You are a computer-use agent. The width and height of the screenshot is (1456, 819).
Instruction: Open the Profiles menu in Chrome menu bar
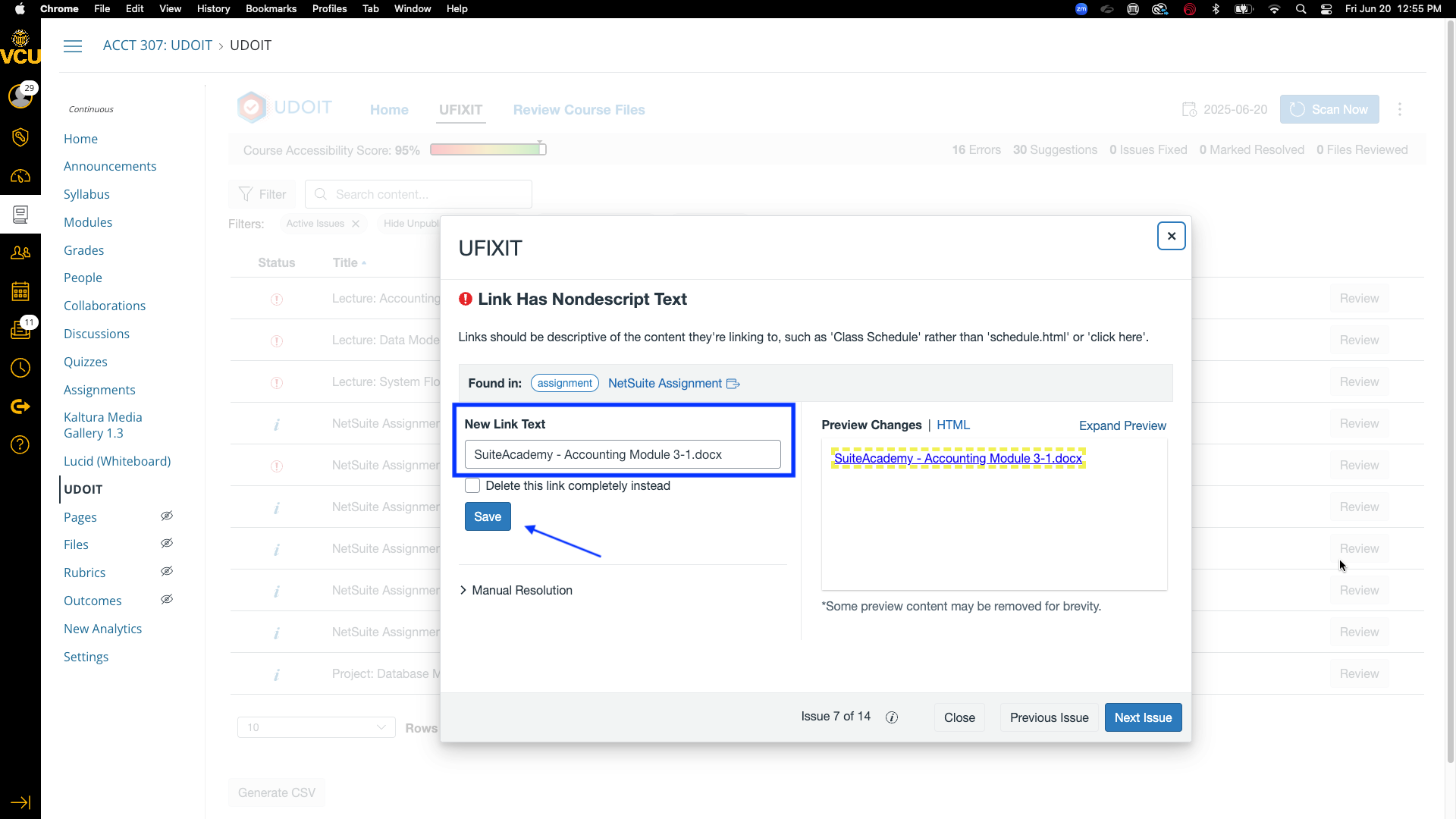[329, 9]
